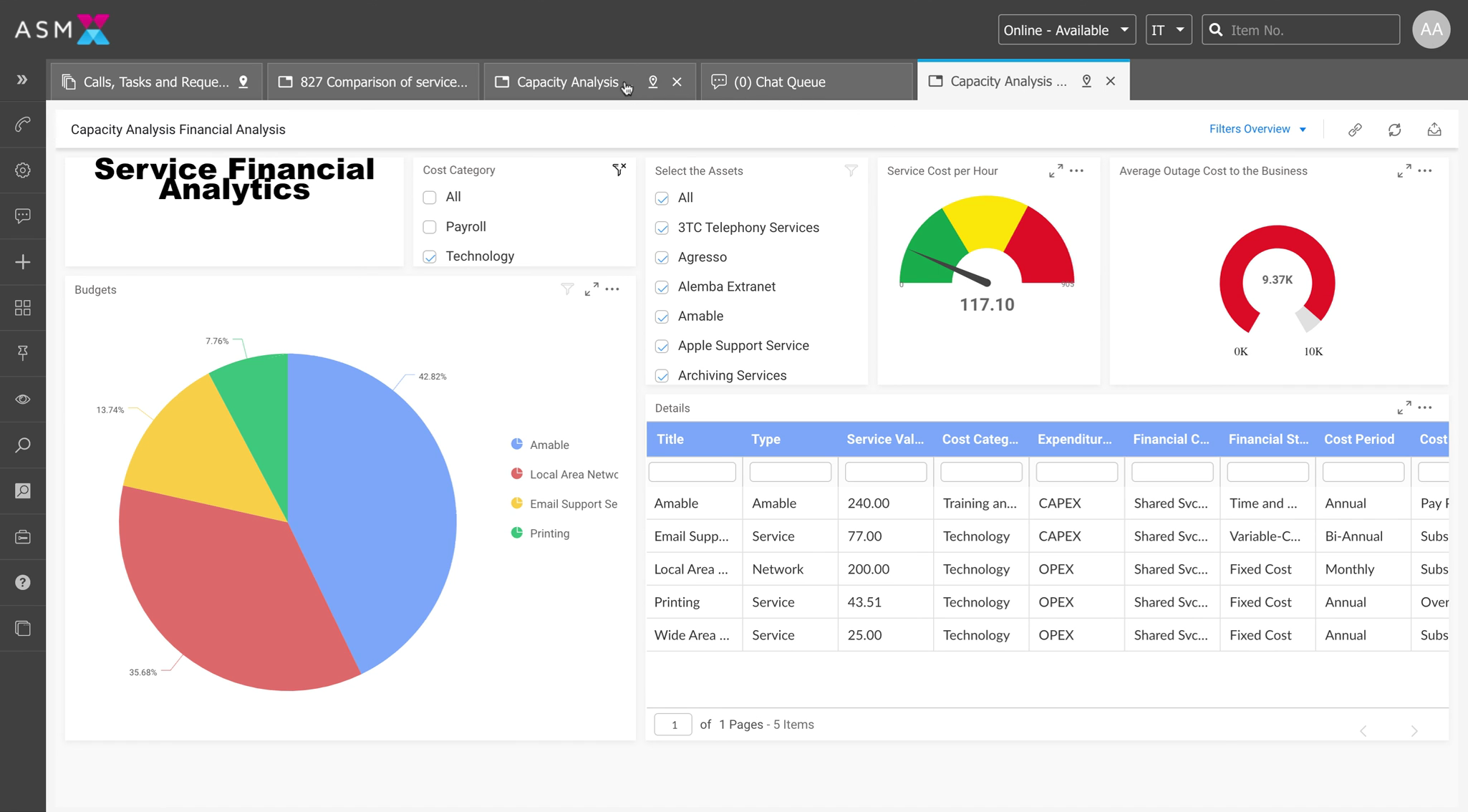
Task: Click the Details page number field
Action: [673, 725]
